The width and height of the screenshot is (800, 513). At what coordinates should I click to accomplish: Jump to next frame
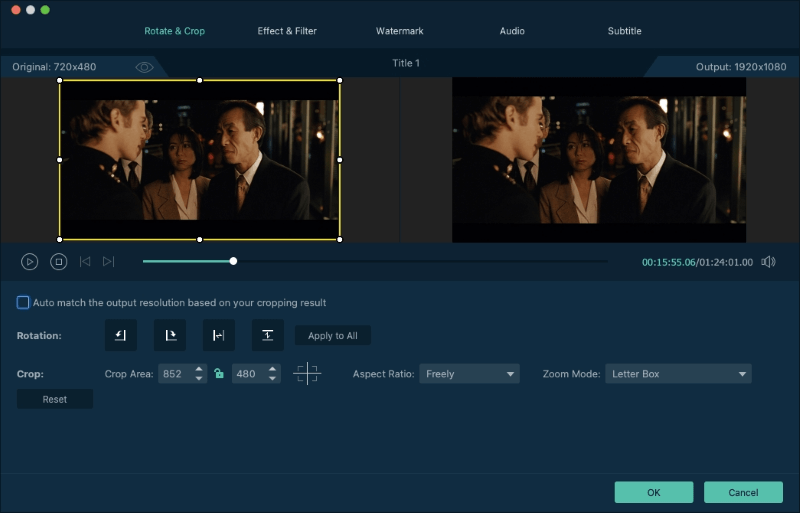tap(108, 262)
